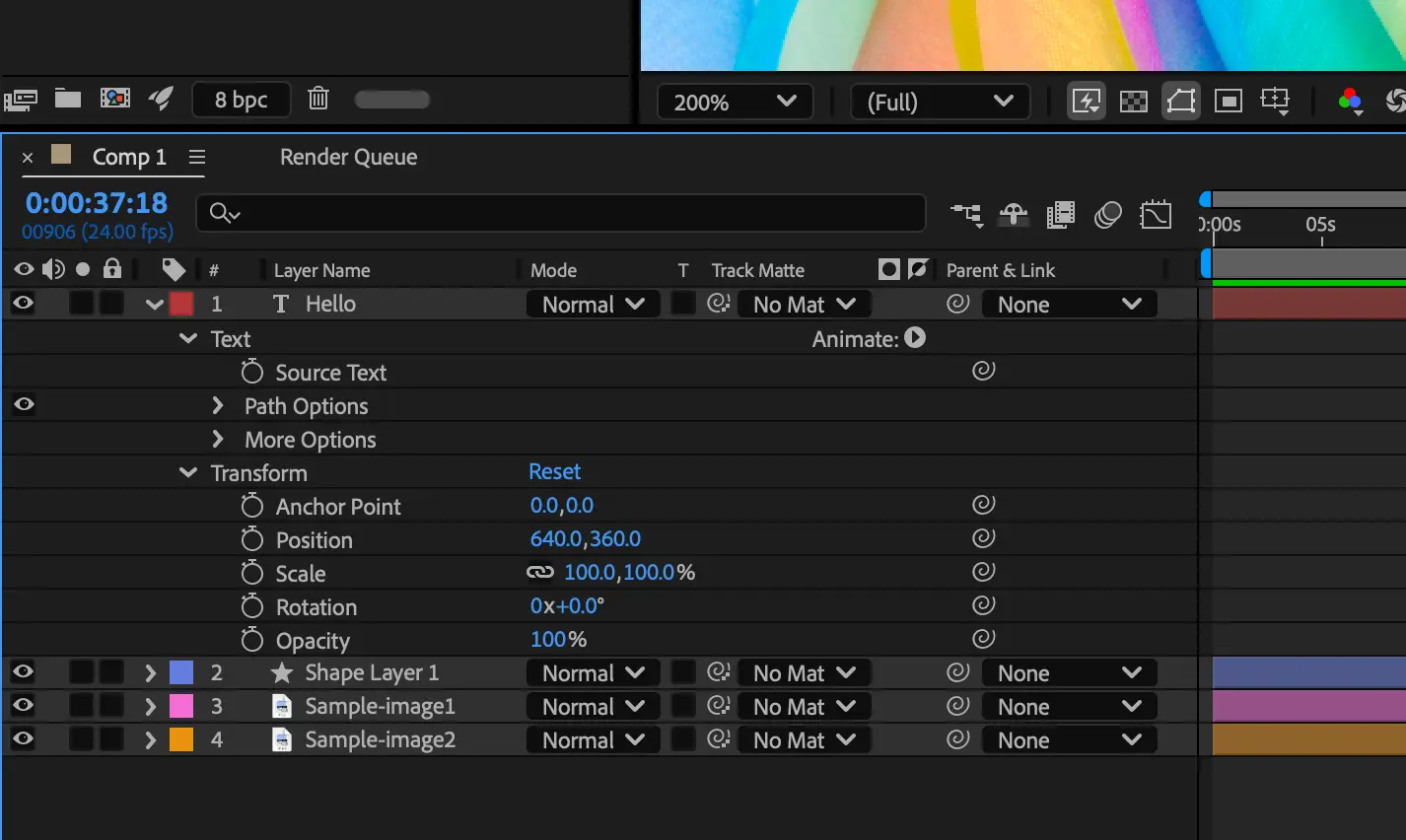The width and height of the screenshot is (1406, 840).
Task: Open the 200% magnification dropdown
Action: click(735, 102)
